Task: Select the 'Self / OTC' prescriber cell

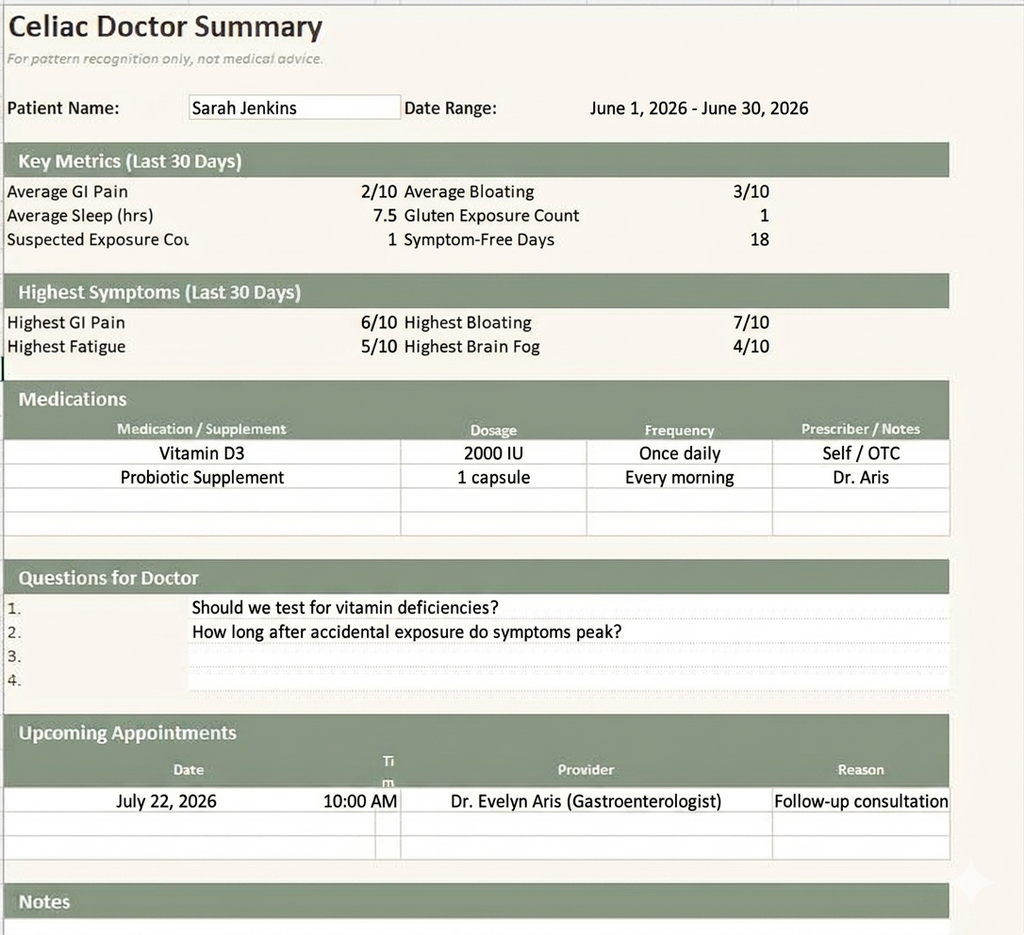Action: pos(861,453)
